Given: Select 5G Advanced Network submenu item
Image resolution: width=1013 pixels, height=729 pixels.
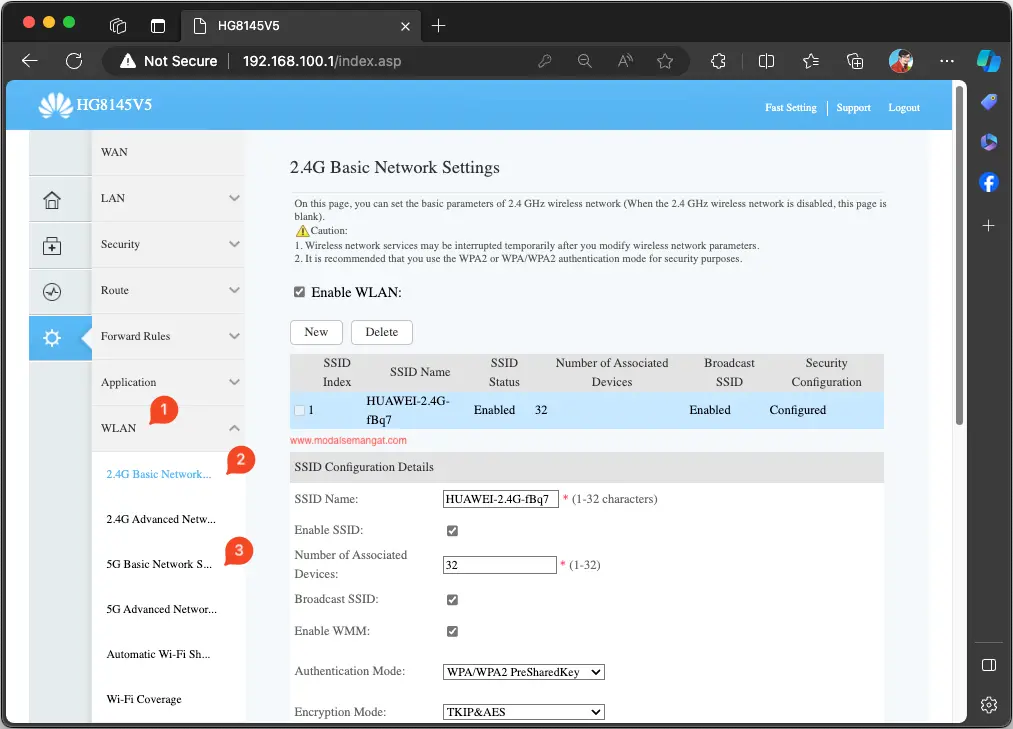Looking at the screenshot, I should 162,609.
